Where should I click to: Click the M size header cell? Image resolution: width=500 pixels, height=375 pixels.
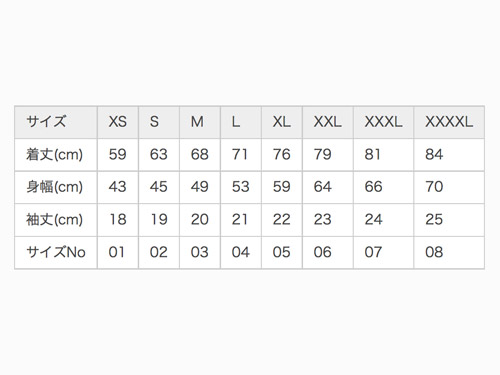[200, 122]
